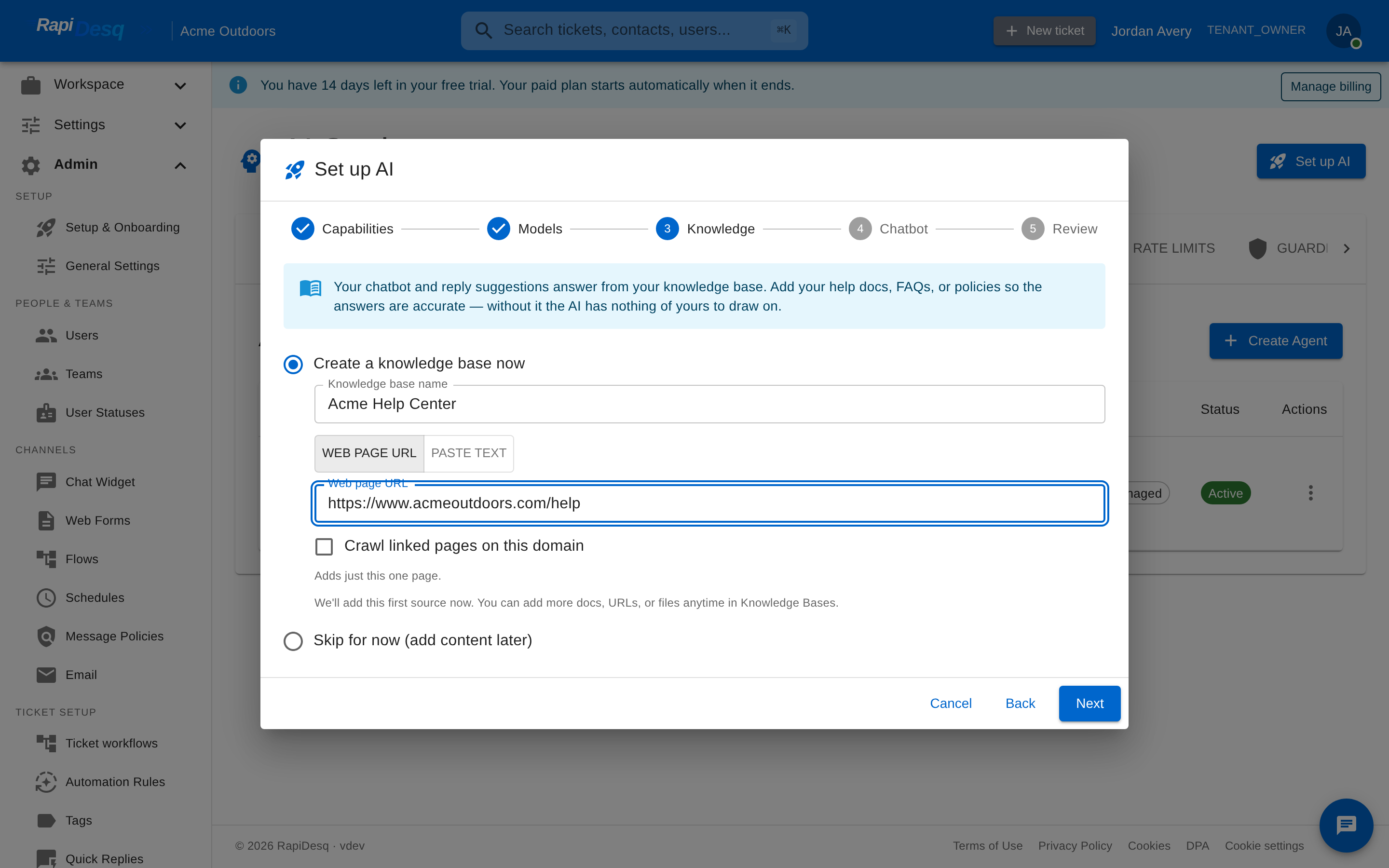1389x868 pixels.
Task: Open the floating chat bubble button
Action: pos(1346,826)
